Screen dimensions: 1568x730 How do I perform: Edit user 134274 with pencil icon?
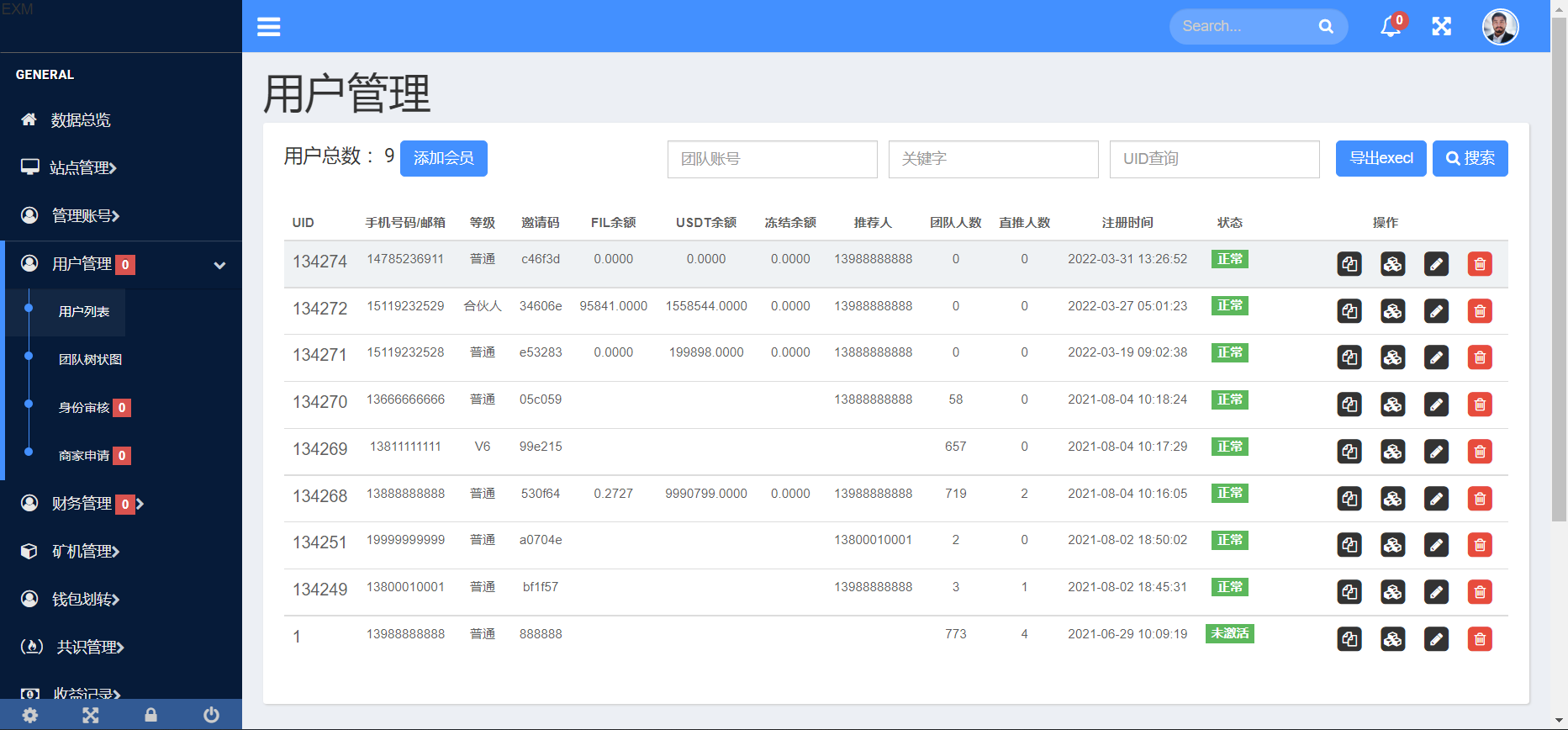click(1437, 264)
